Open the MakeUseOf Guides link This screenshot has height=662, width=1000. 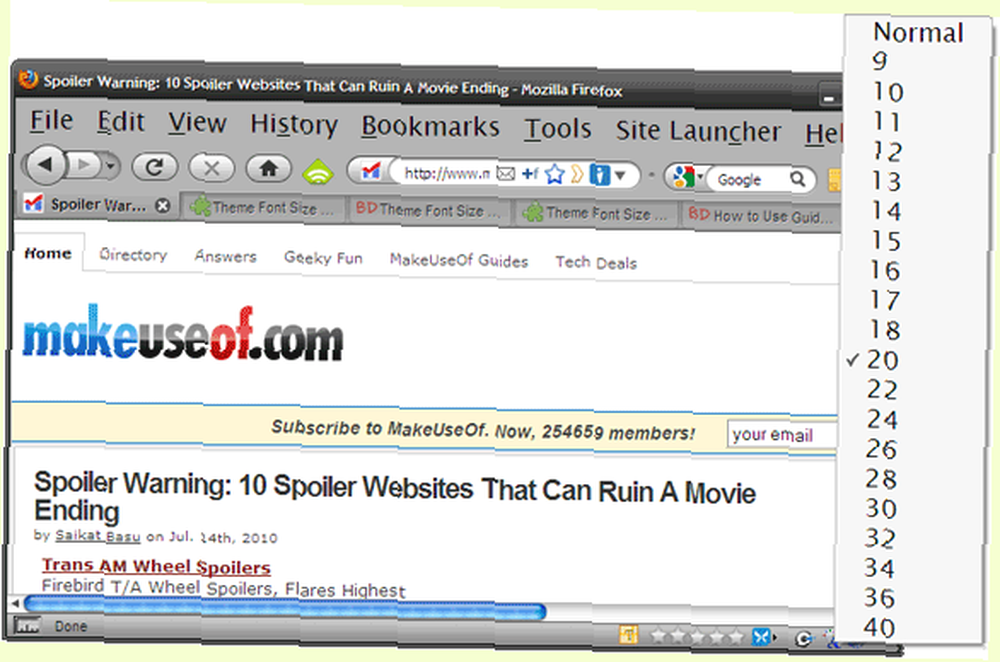point(459,260)
